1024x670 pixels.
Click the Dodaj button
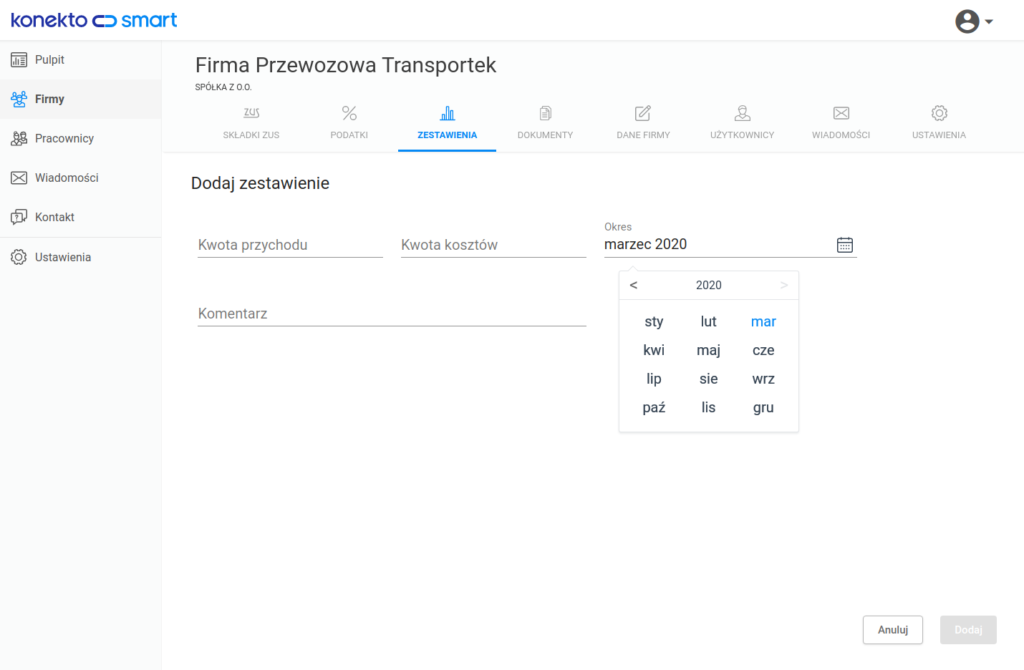(968, 630)
